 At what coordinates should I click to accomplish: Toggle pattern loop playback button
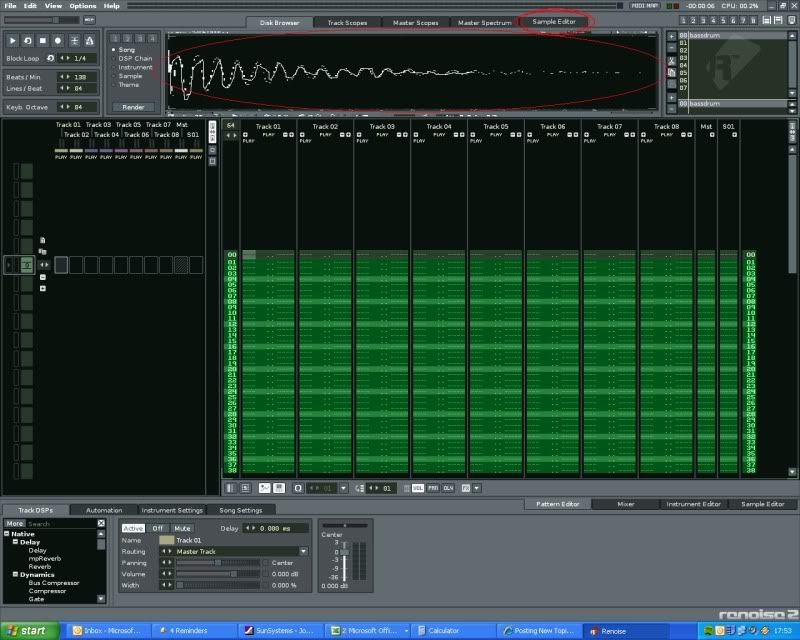pyautogui.click(x=28, y=41)
